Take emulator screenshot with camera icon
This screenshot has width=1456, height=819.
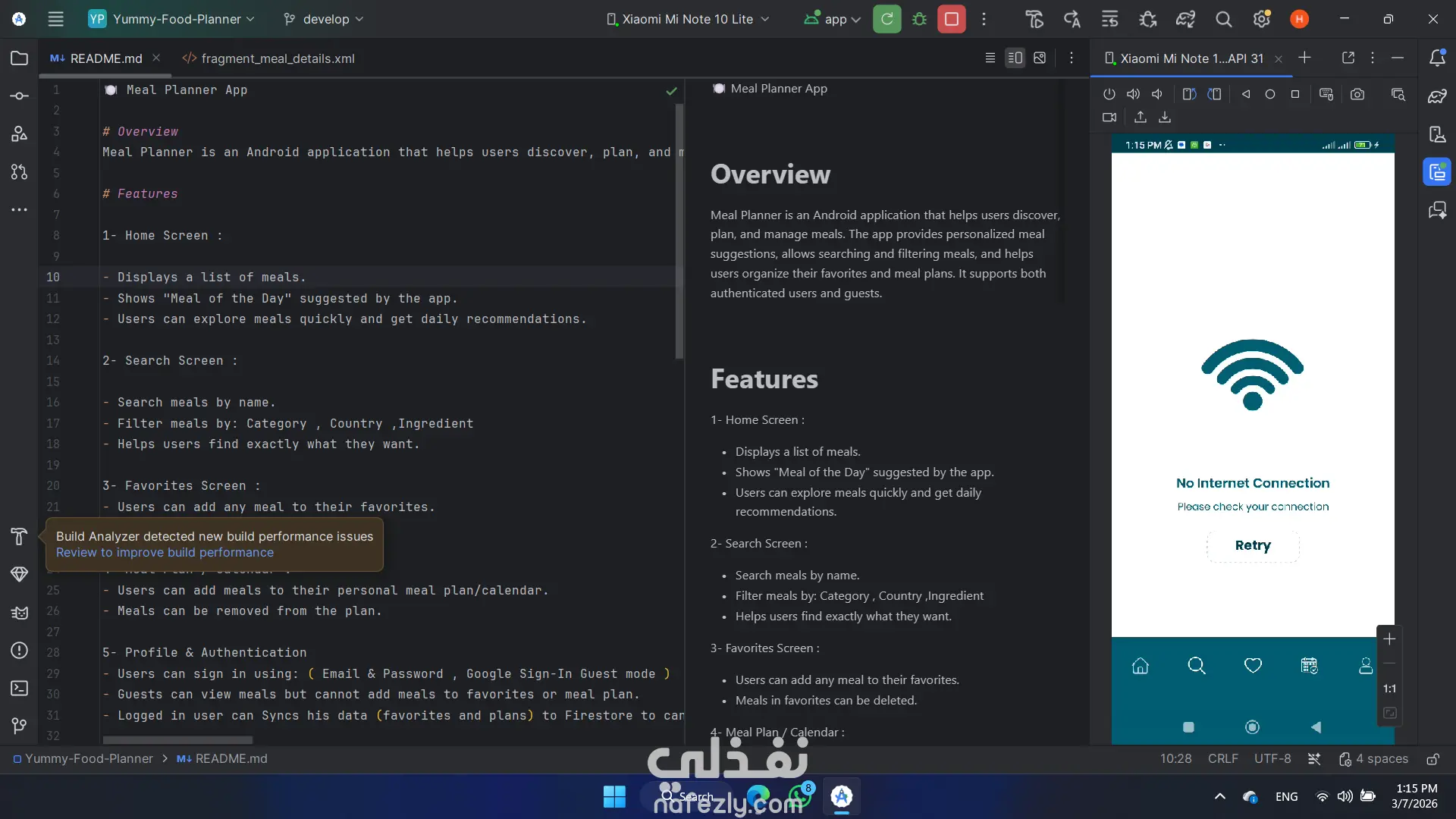coord(1357,95)
